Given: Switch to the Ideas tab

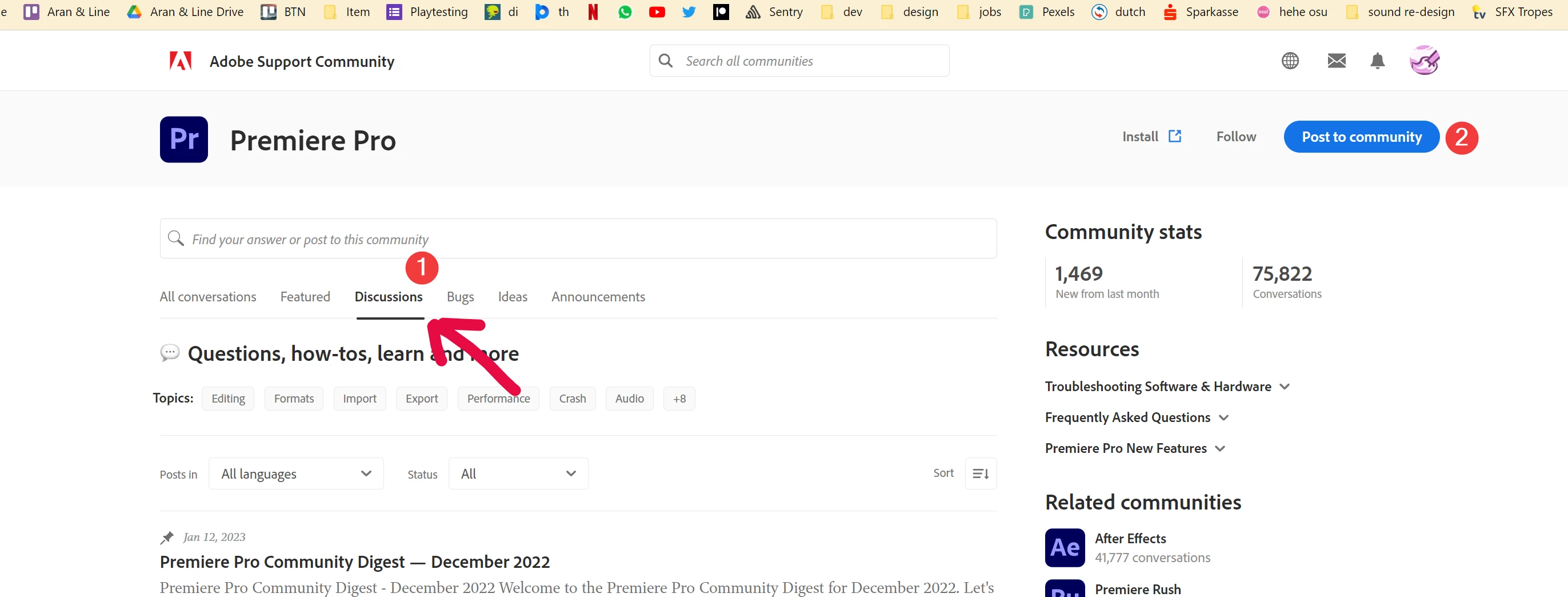Looking at the screenshot, I should pos(513,297).
